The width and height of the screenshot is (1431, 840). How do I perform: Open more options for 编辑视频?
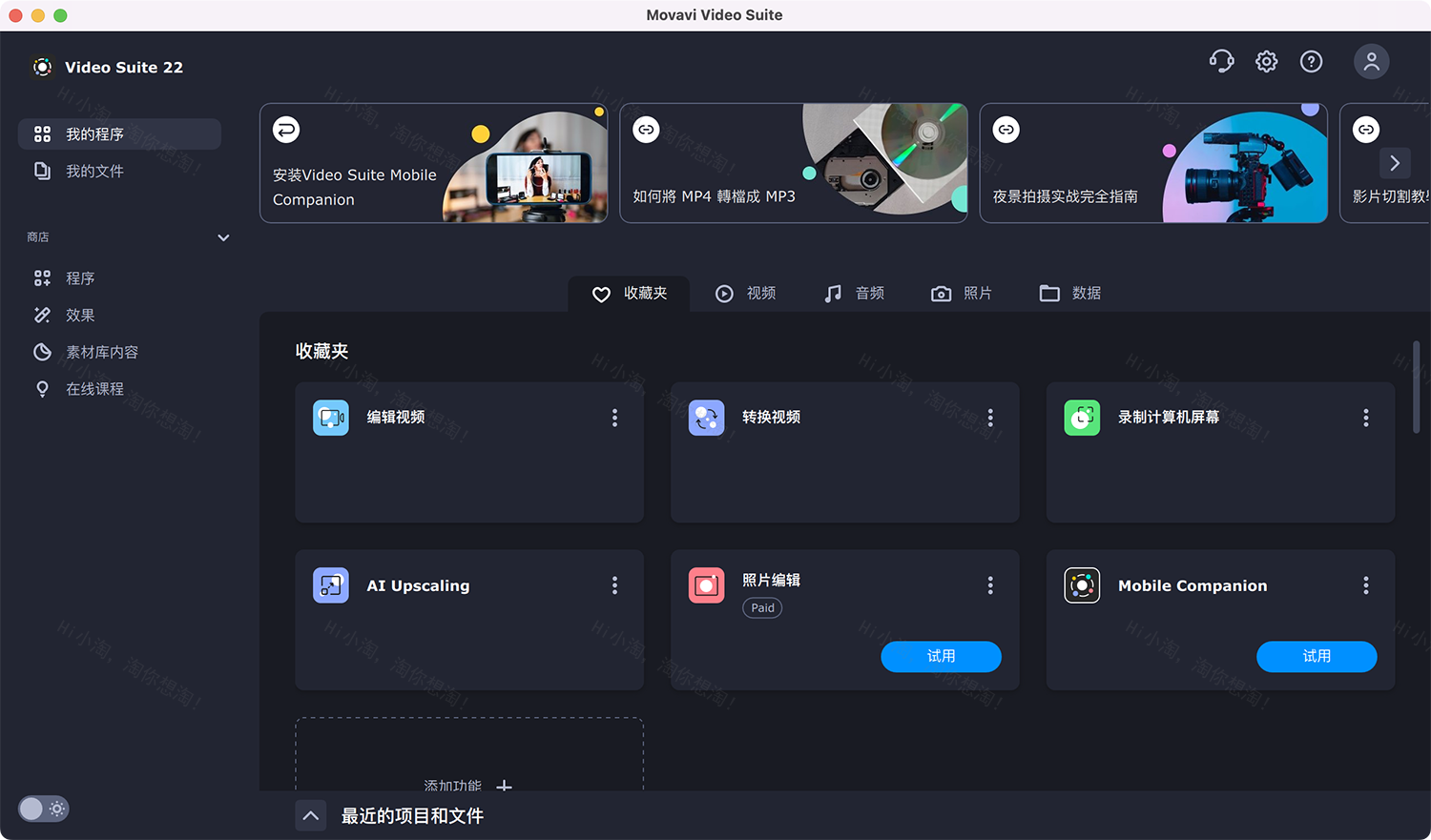tap(614, 418)
